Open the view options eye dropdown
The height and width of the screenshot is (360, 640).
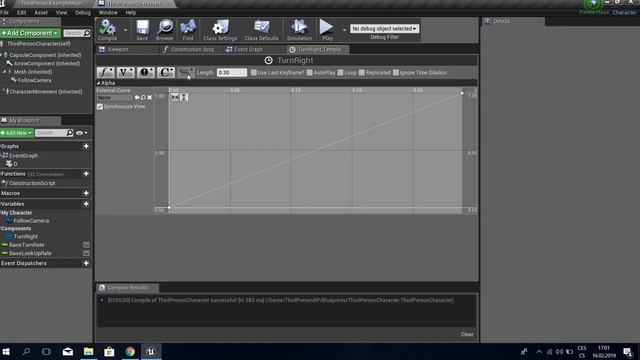coord(82,133)
